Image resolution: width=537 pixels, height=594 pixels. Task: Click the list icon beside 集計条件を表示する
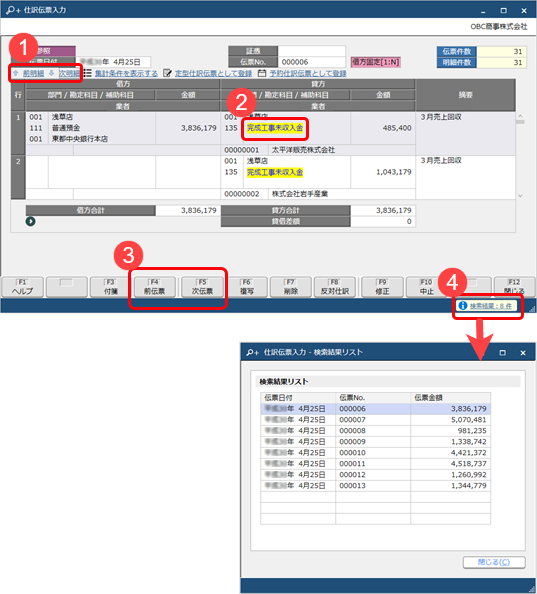[x=87, y=73]
